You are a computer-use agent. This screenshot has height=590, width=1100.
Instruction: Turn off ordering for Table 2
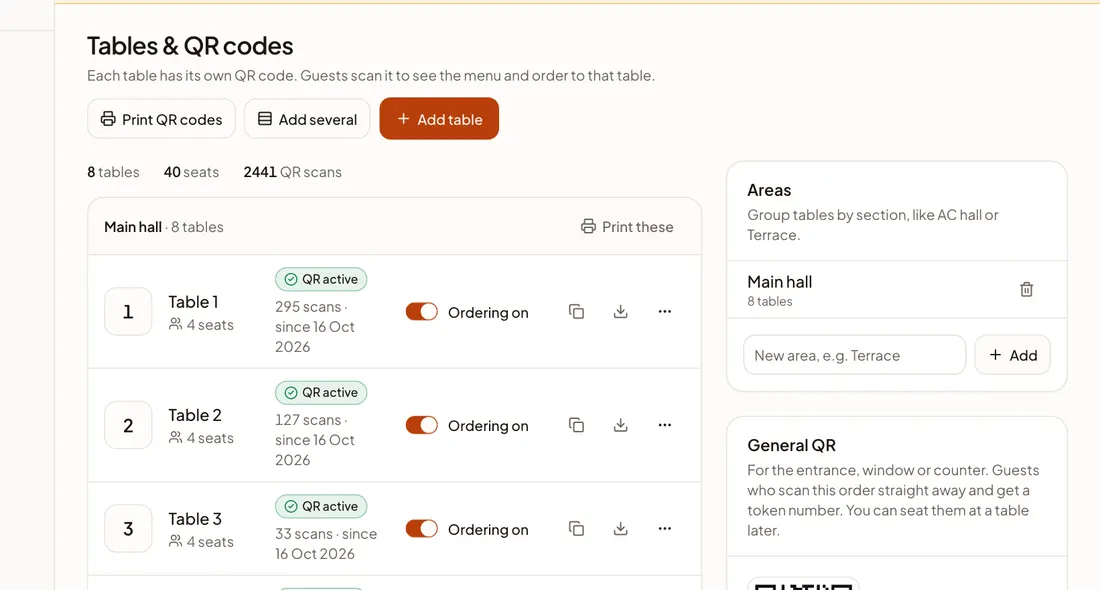pos(422,425)
